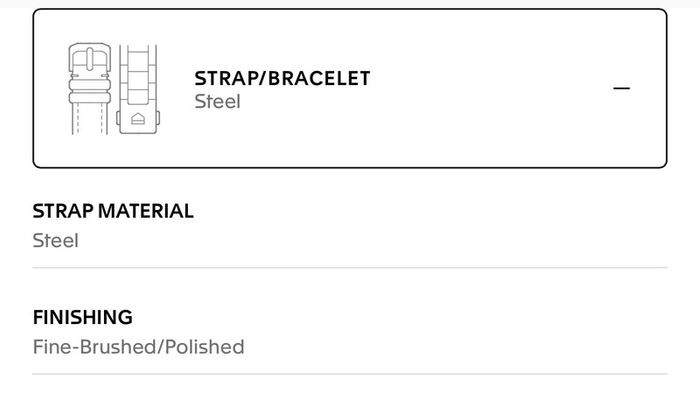Click the Fine-Brushed/Polished finishing value
This screenshot has width=700, height=401.
point(138,347)
